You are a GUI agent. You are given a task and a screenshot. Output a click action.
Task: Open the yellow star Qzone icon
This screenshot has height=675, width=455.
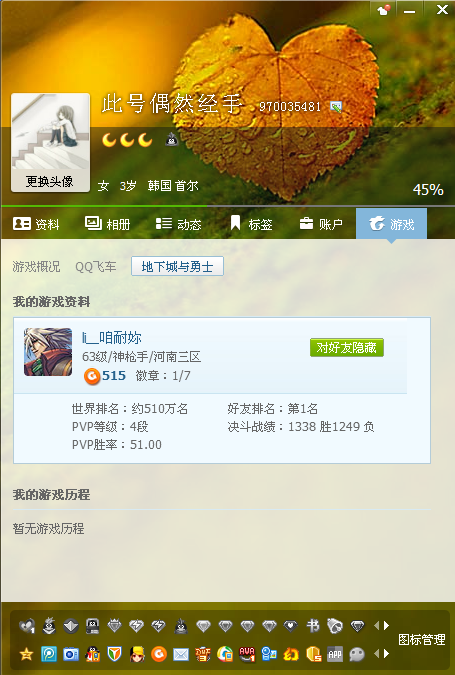26,654
